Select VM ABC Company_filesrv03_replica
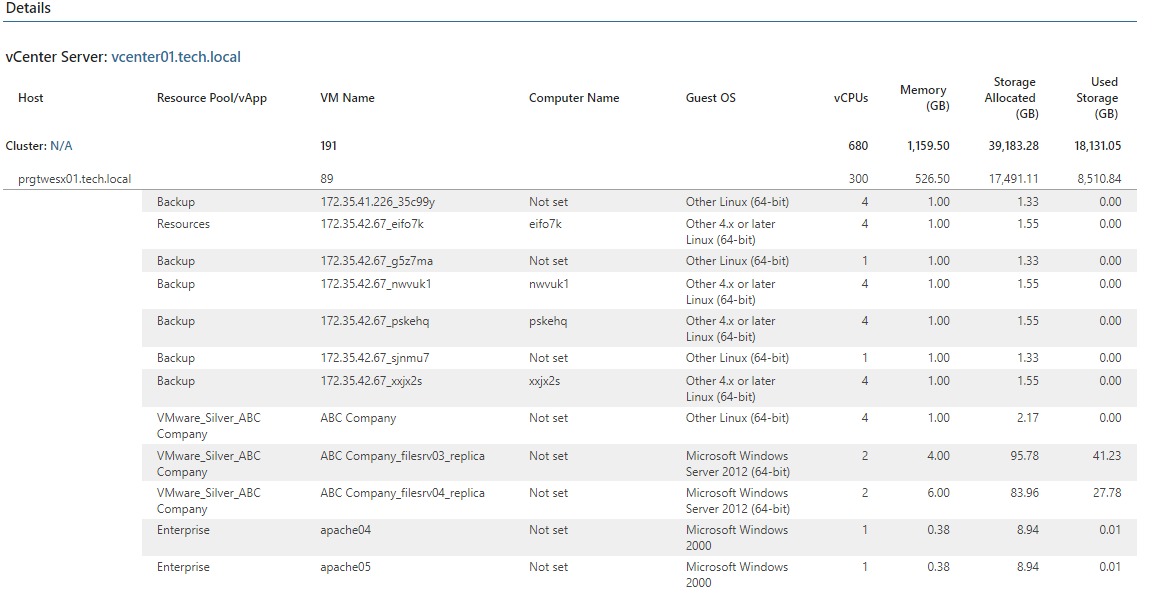The image size is (1151, 593). point(402,456)
